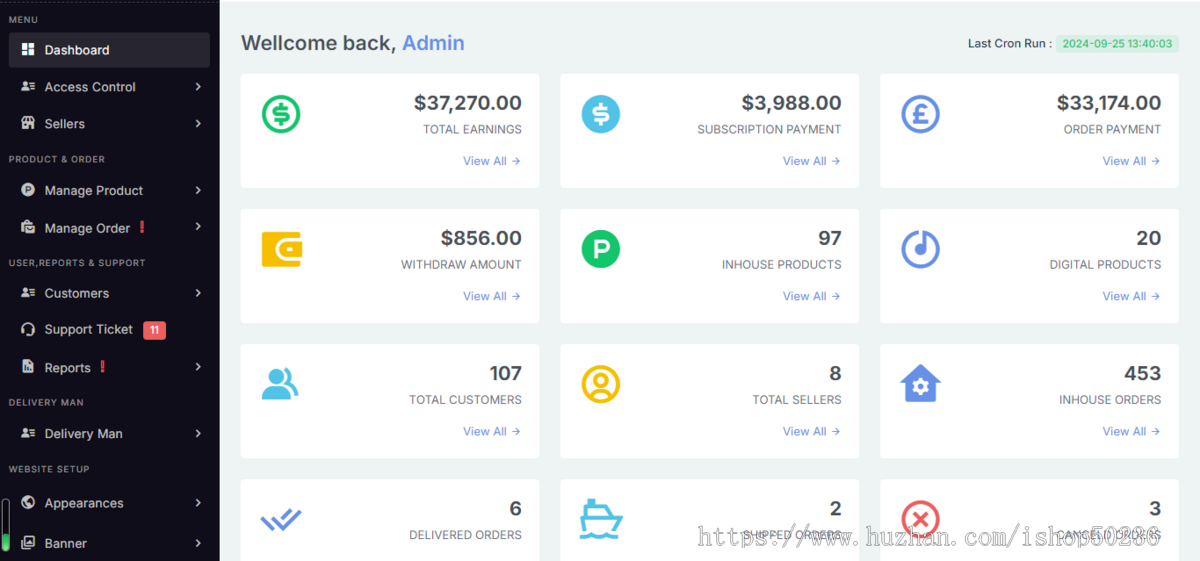
Task: View All under Inhouse Orders
Action: (1132, 431)
